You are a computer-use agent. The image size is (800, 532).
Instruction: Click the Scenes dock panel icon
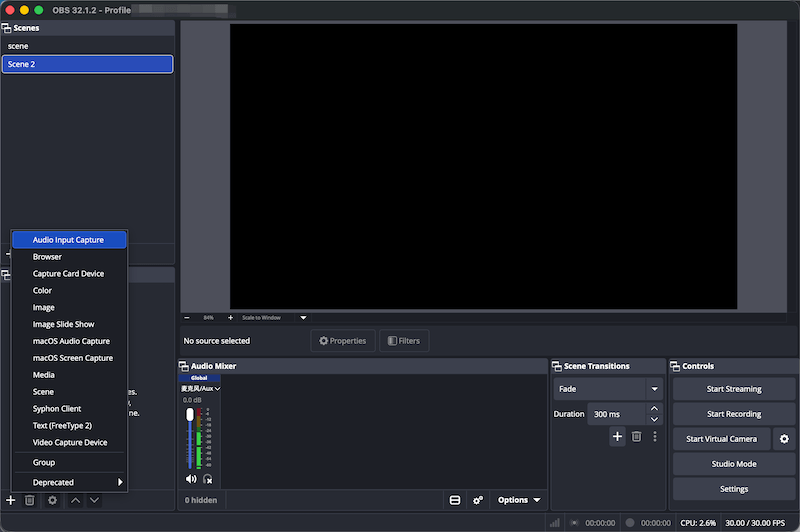(7, 28)
